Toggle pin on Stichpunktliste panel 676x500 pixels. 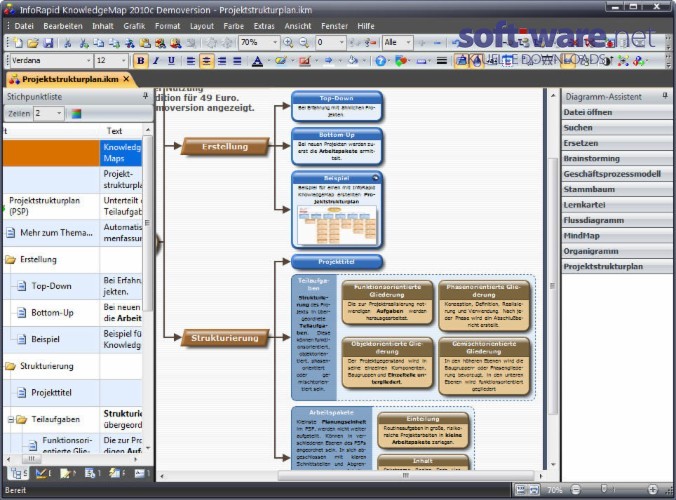pos(146,96)
